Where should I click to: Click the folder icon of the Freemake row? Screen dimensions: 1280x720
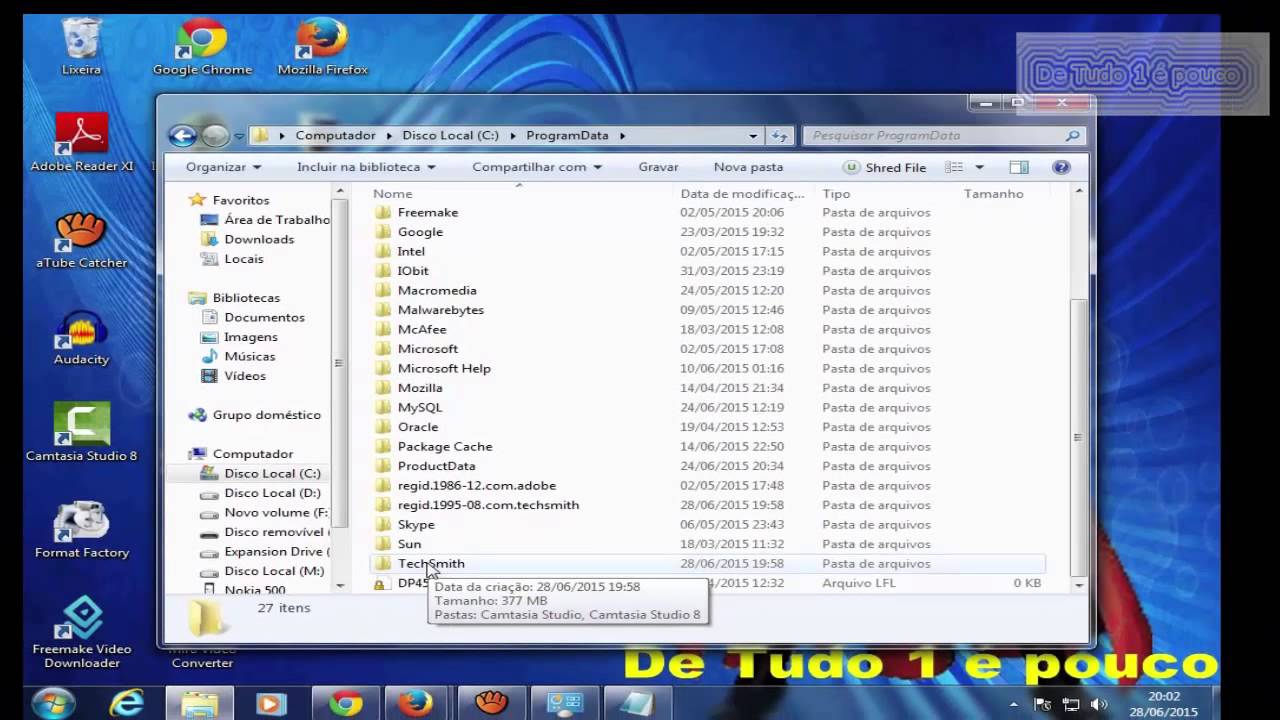[x=382, y=212]
